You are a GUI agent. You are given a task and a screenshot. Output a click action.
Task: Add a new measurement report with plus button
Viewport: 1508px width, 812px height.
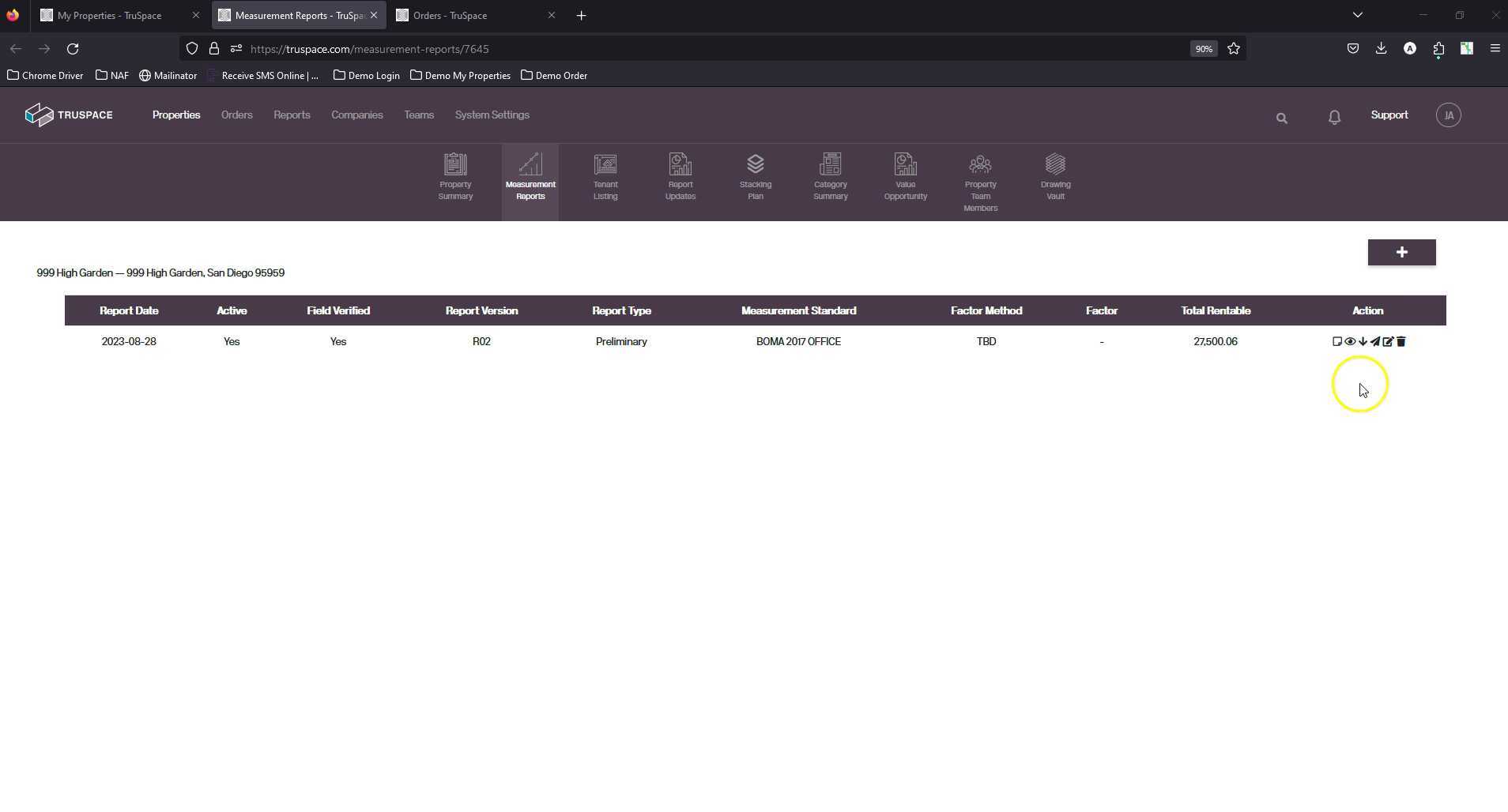click(1401, 253)
